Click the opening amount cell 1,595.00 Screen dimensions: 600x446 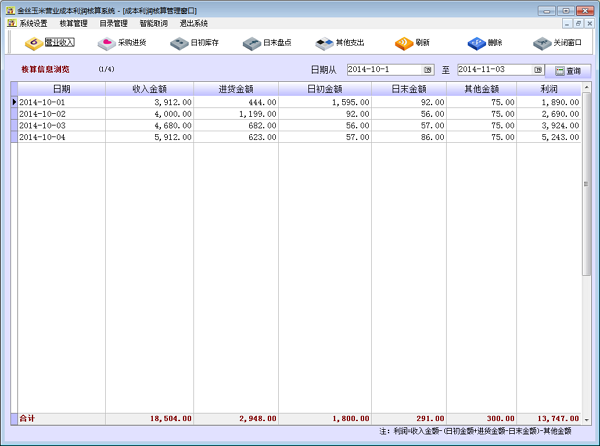pyautogui.click(x=325, y=102)
